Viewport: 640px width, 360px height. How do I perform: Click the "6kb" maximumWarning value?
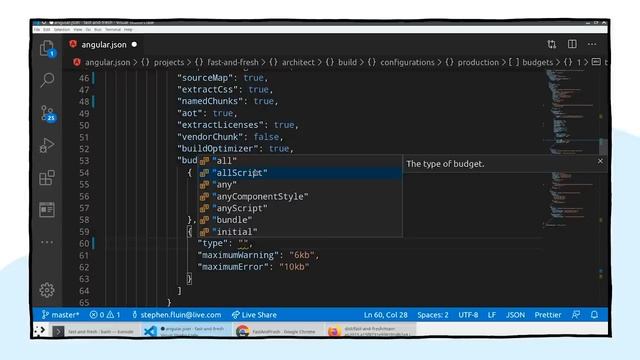click(301, 255)
